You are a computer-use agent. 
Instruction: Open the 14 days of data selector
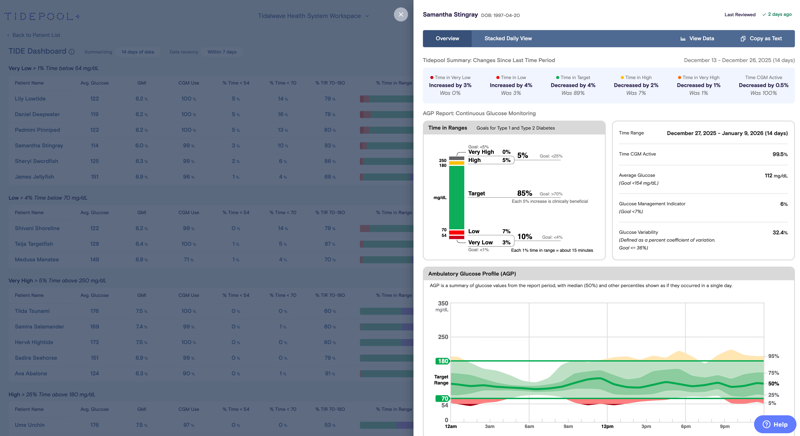(x=138, y=52)
